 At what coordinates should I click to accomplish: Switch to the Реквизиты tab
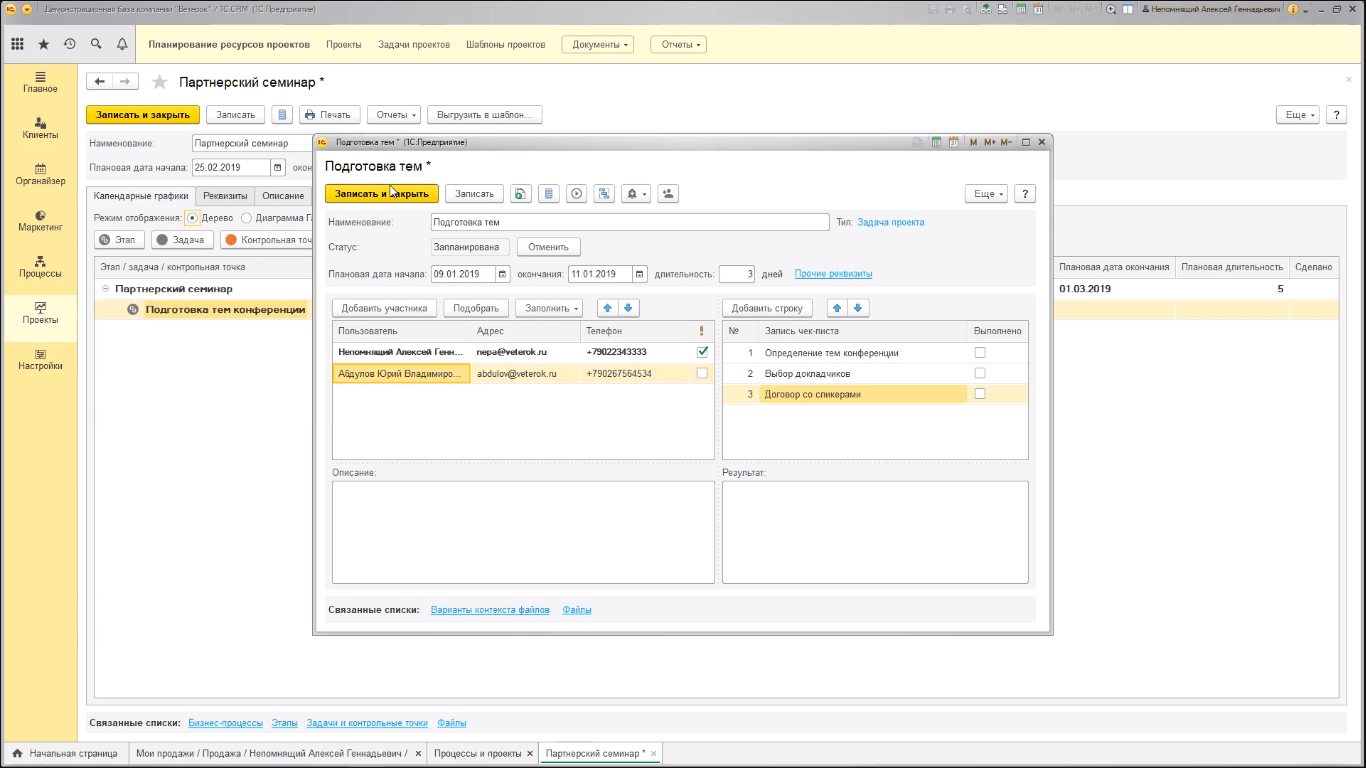coord(225,196)
